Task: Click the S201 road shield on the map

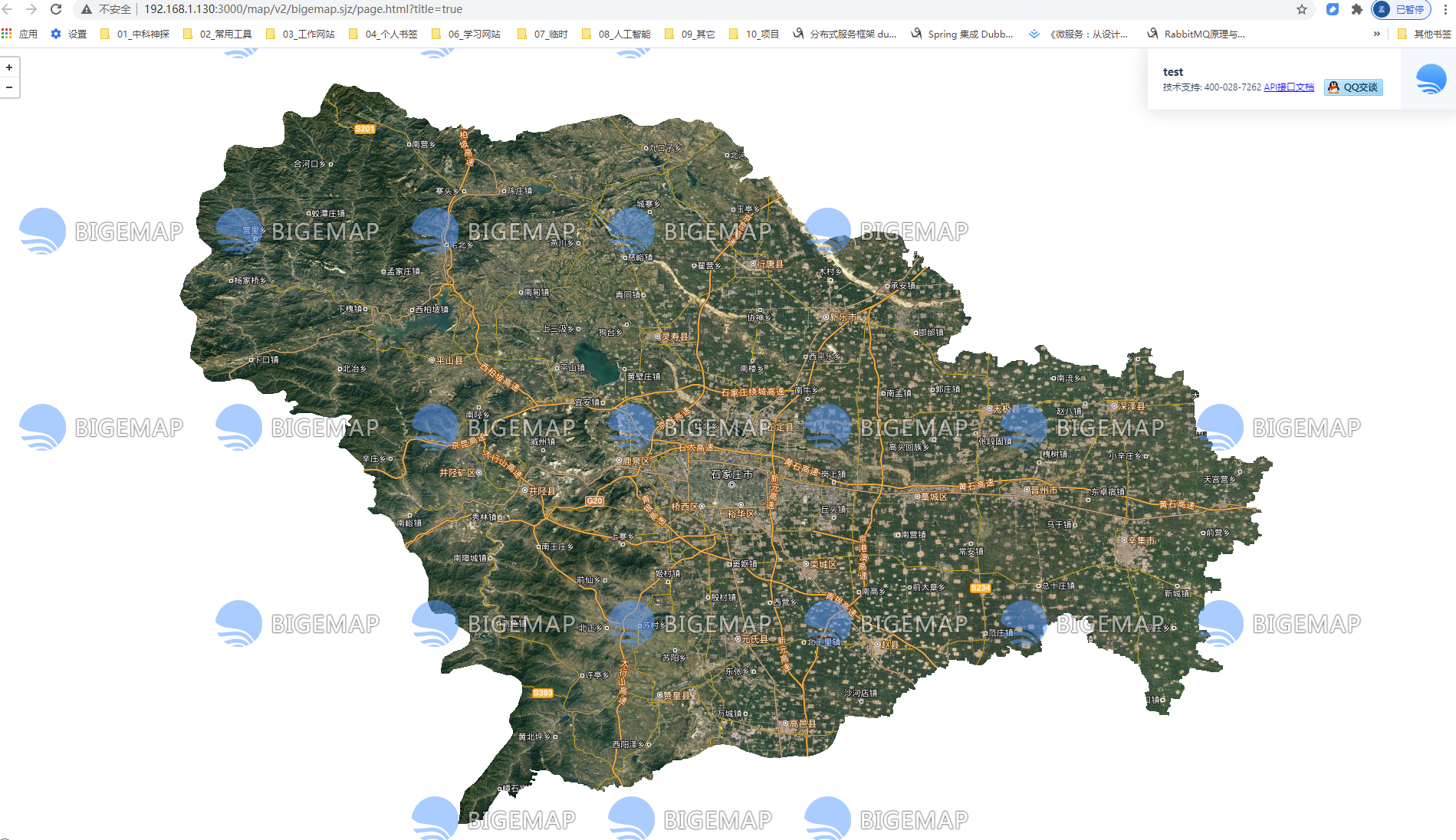Action: 365,129
